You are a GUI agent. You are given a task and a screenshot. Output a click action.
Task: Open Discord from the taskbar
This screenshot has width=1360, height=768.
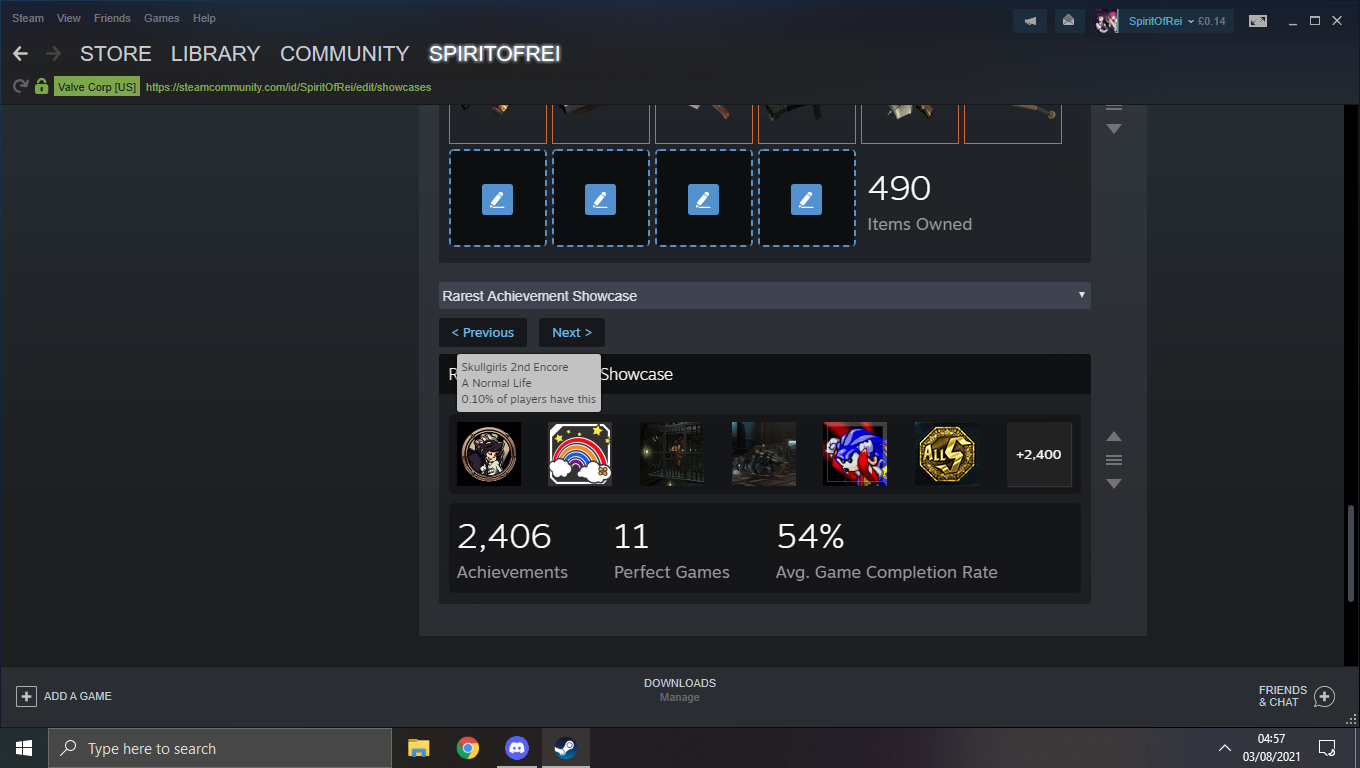point(516,747)
